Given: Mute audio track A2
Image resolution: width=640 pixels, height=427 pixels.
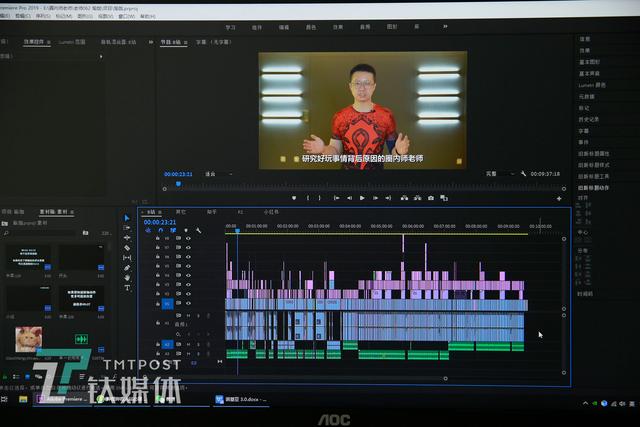Looking at the screenshot, I should click(188, 345).
